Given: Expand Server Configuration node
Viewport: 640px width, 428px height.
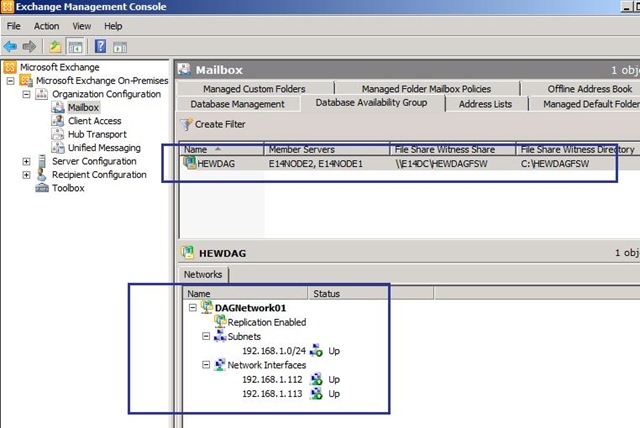Looking at the screenshot, I should point(27,162).
